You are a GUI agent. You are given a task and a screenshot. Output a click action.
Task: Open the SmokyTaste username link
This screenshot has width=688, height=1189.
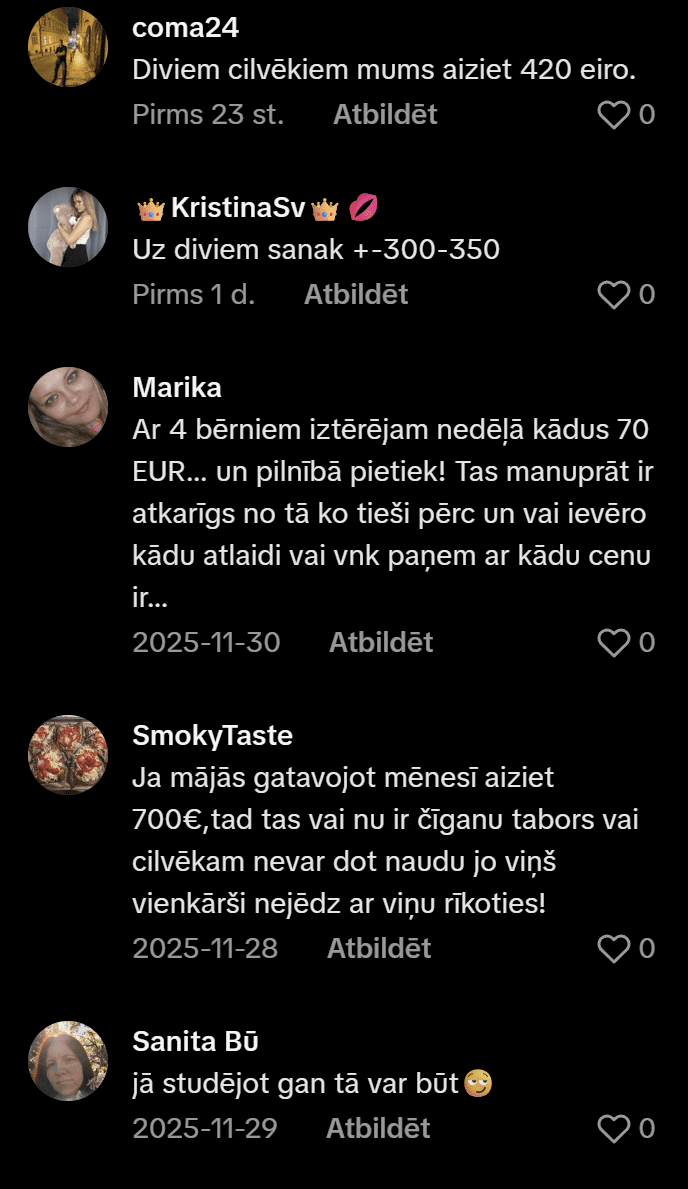click(212, 736)
